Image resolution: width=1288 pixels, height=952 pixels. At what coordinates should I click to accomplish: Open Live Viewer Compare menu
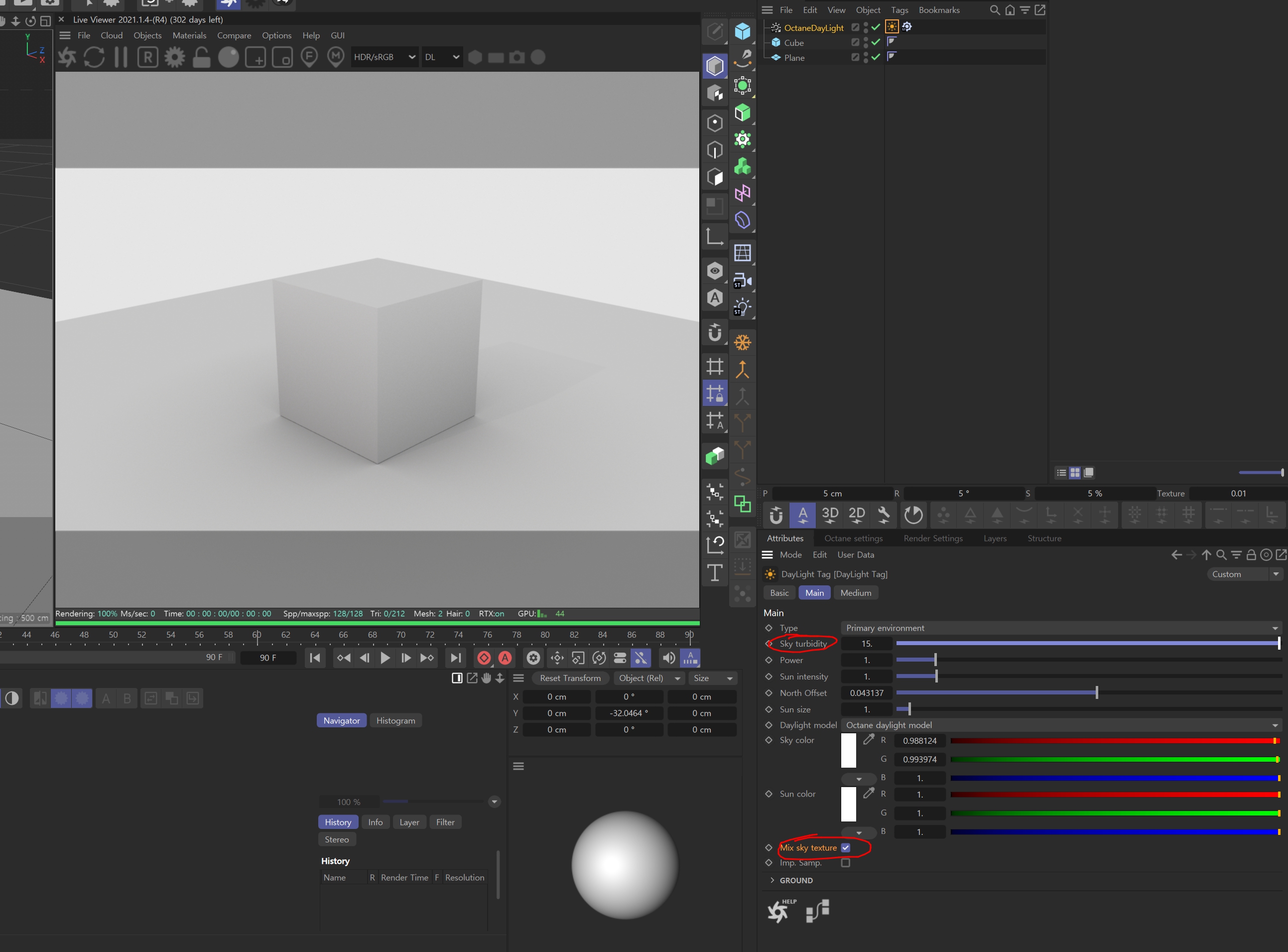click(x=234, y=36)
